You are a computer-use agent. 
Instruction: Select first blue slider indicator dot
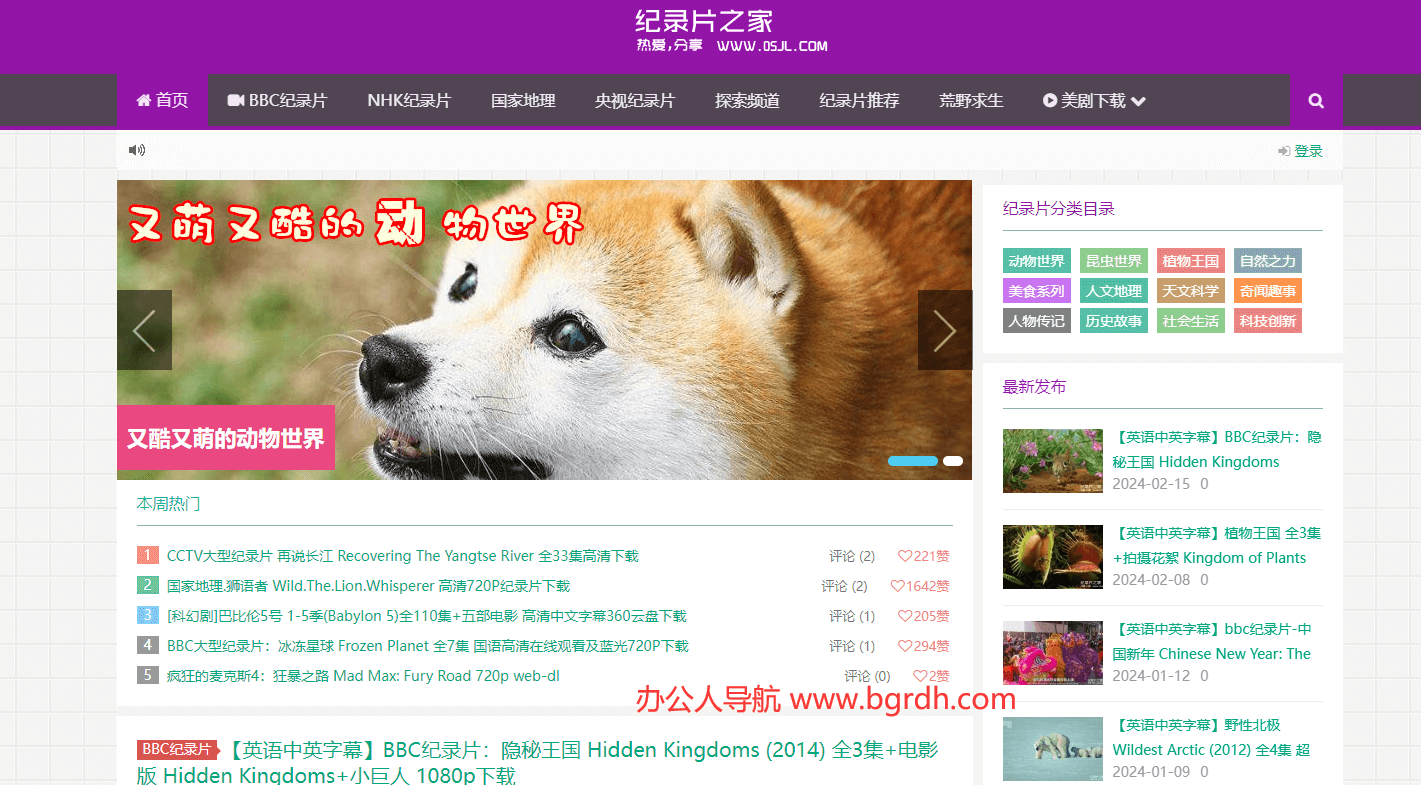point(913,461)
